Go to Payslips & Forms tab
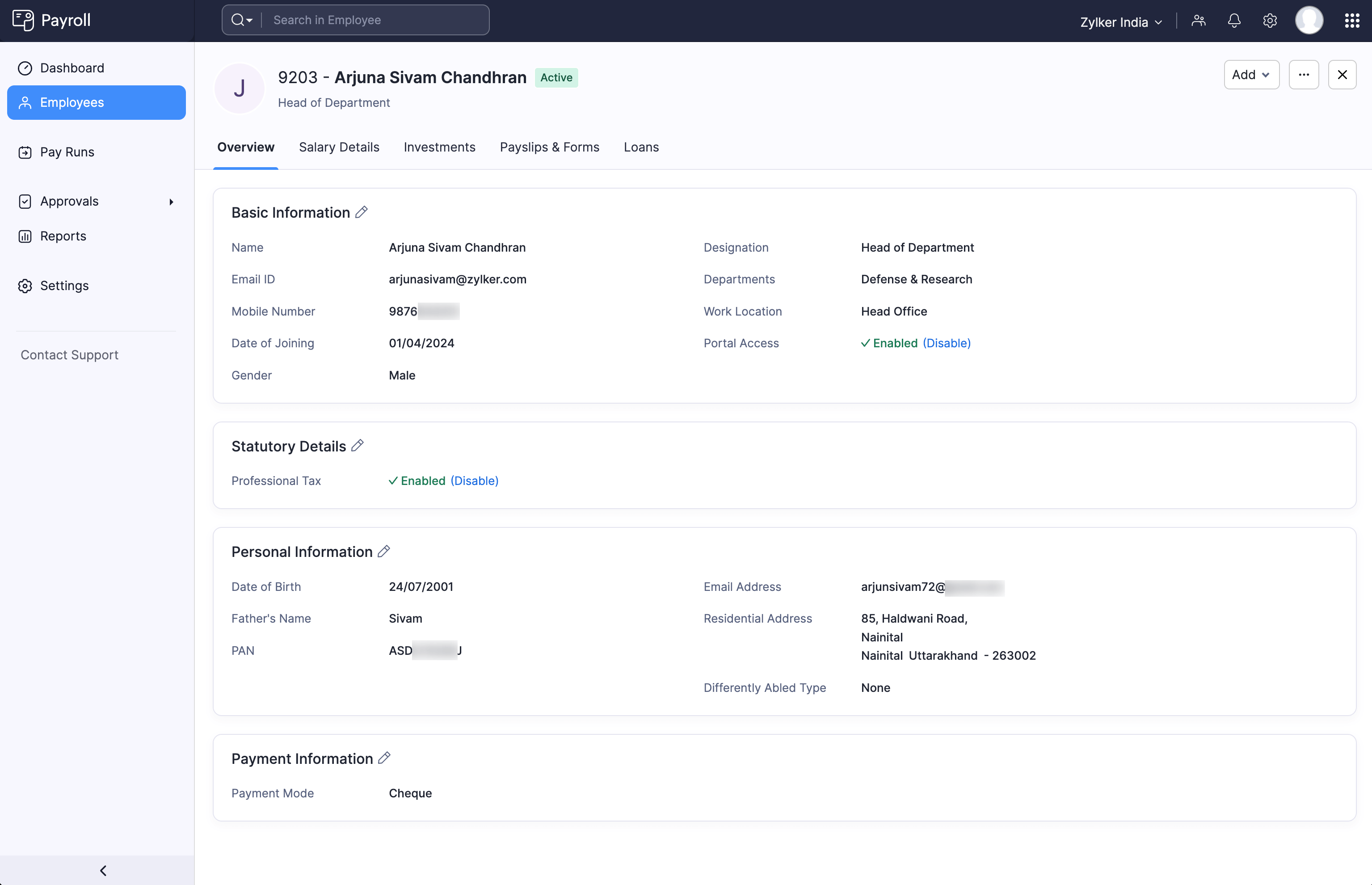 [x=549, y=147]
